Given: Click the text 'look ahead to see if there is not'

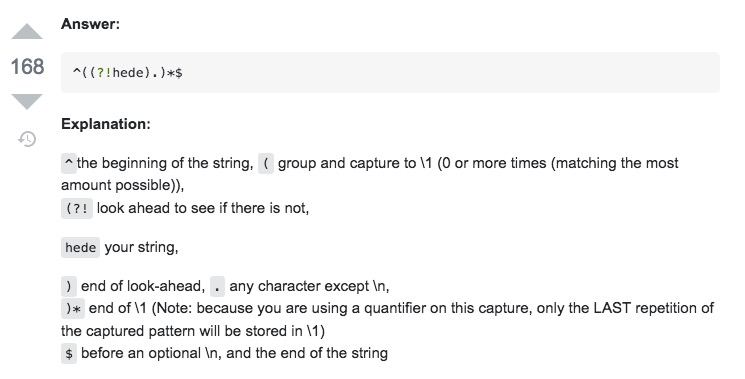Looking at the screenshot, I should (202, 208).
